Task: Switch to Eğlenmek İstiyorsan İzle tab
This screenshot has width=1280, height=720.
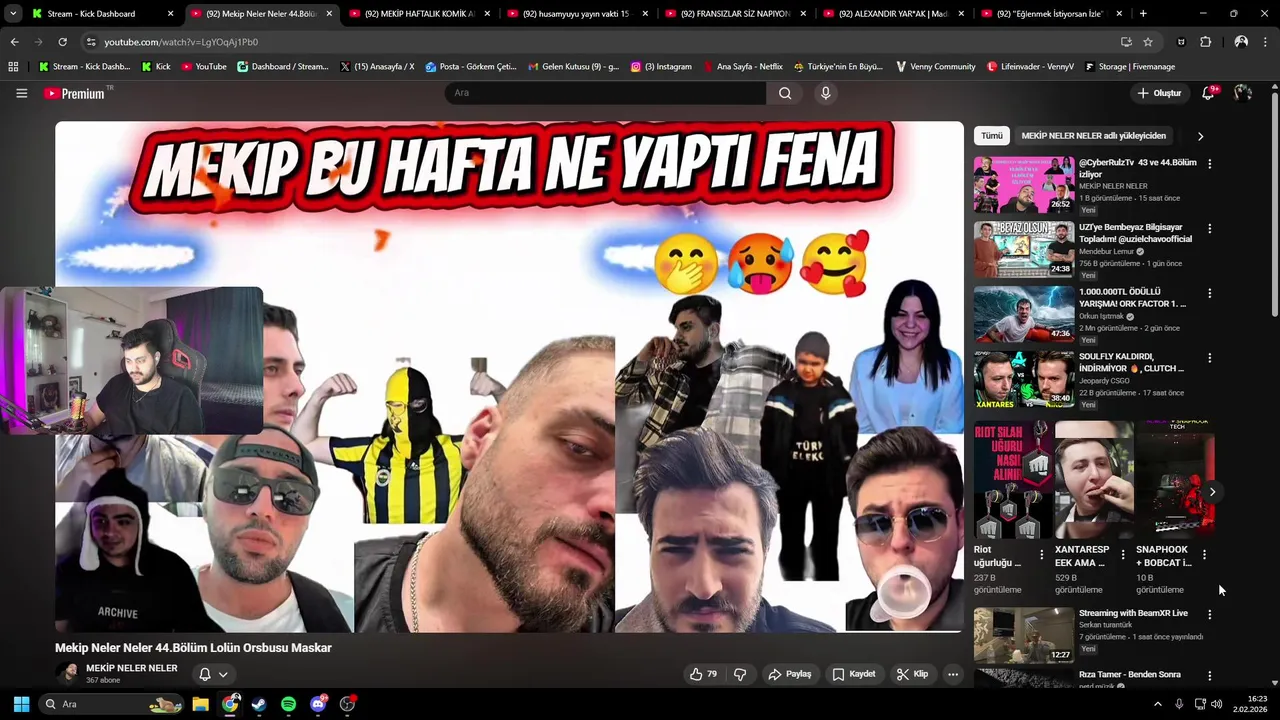Action: pyautogui.click(x=1050, y=14)
